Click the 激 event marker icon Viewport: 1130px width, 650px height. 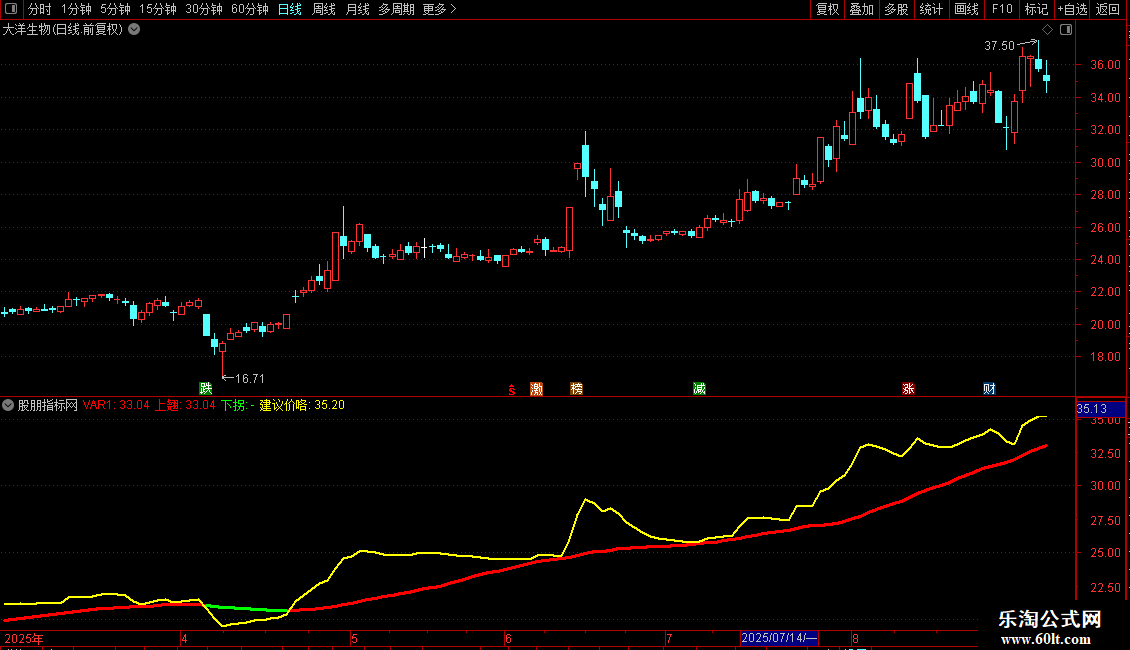point(536,388)
